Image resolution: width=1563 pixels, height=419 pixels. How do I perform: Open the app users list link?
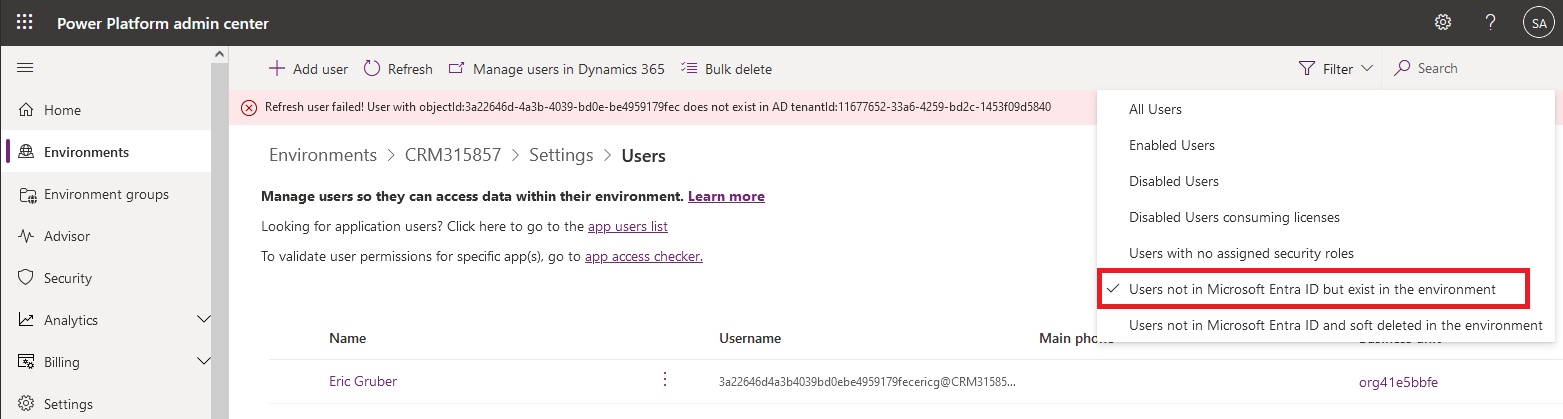click(x=627, y=227)
